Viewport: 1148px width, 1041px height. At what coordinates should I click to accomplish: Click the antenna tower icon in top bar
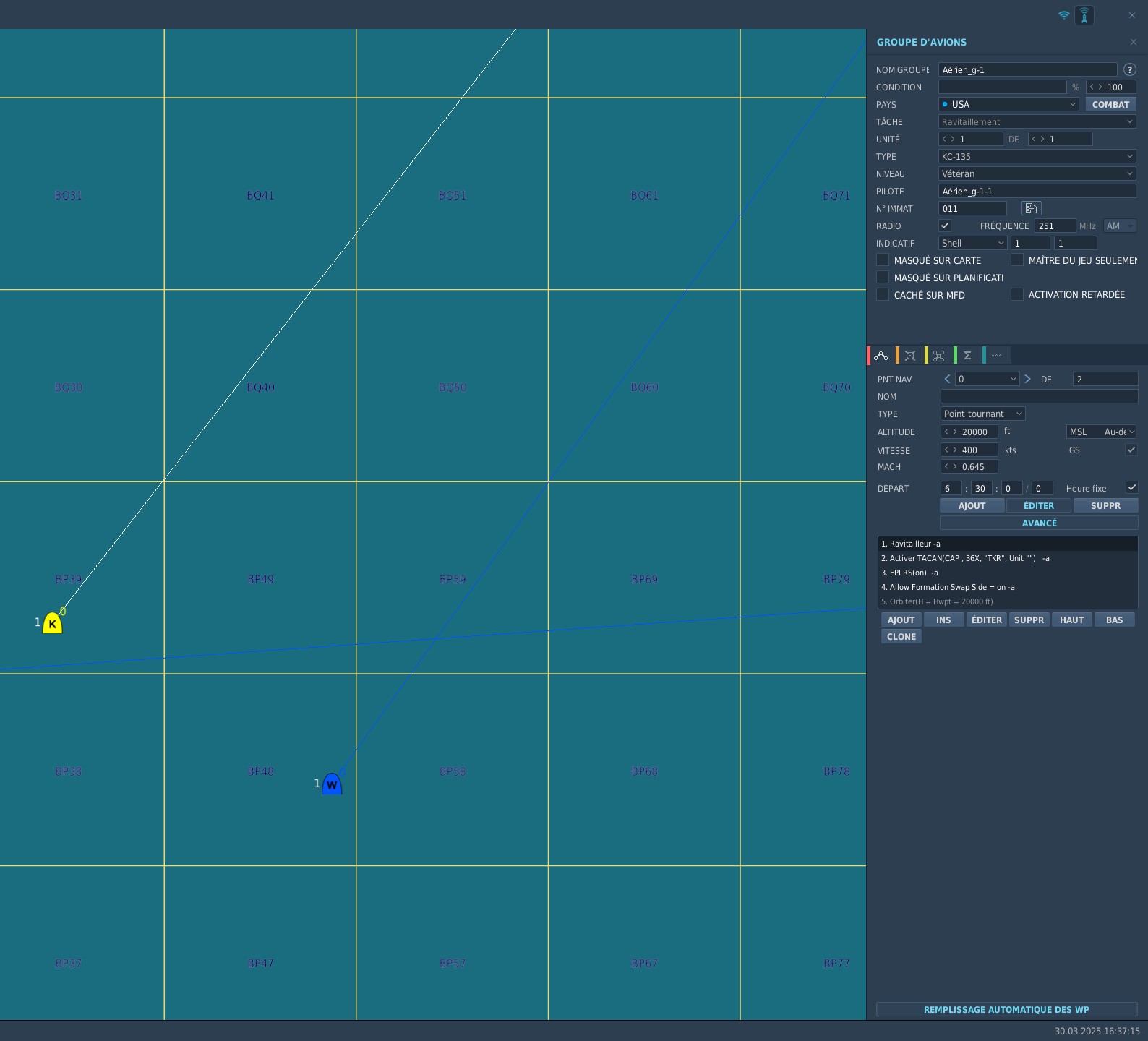1084,15
